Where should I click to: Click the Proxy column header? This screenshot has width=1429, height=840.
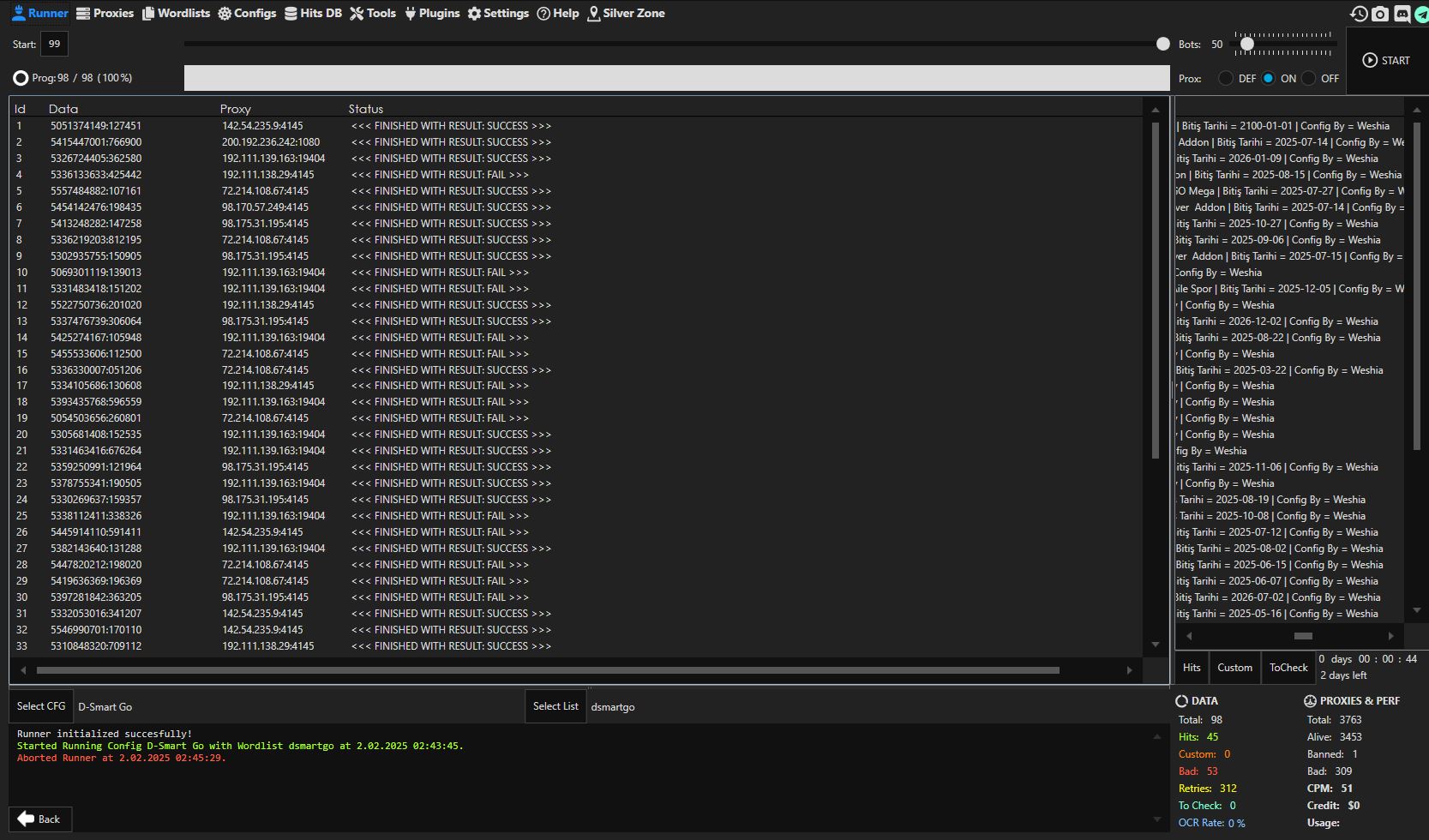[235, 109]
